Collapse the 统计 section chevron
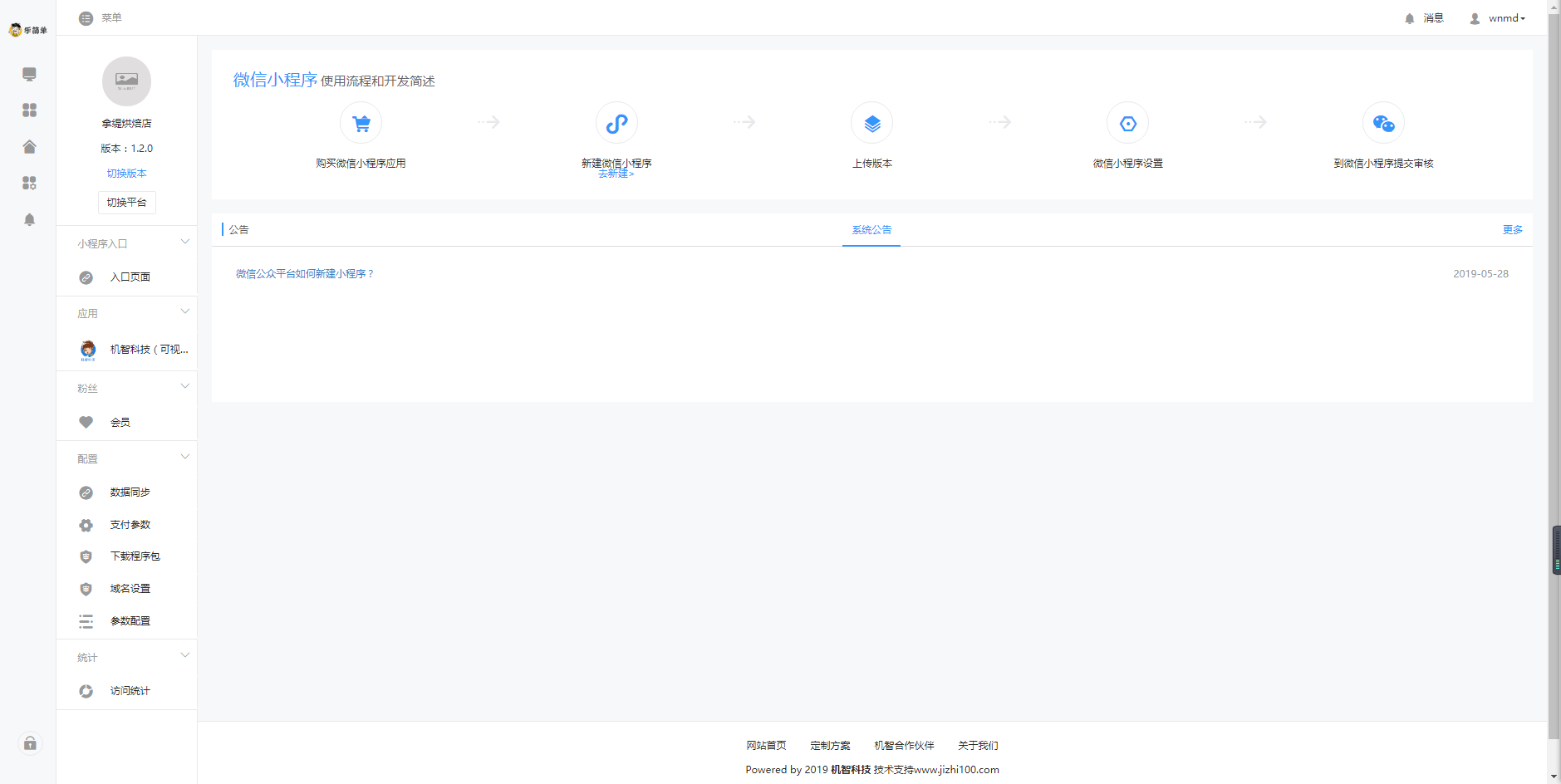This screenshot has width=1561, height=784. 185,655
